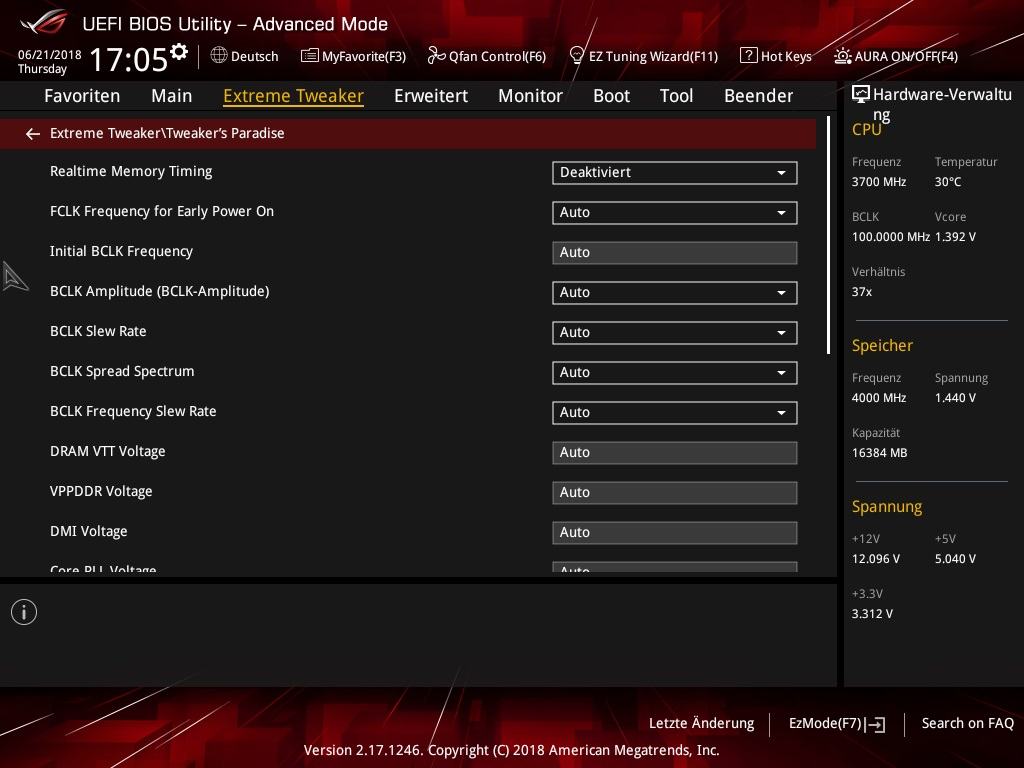The image size is (1024, 768).
Task: Open the Favoriten tab
Action: tap(82, 96)
